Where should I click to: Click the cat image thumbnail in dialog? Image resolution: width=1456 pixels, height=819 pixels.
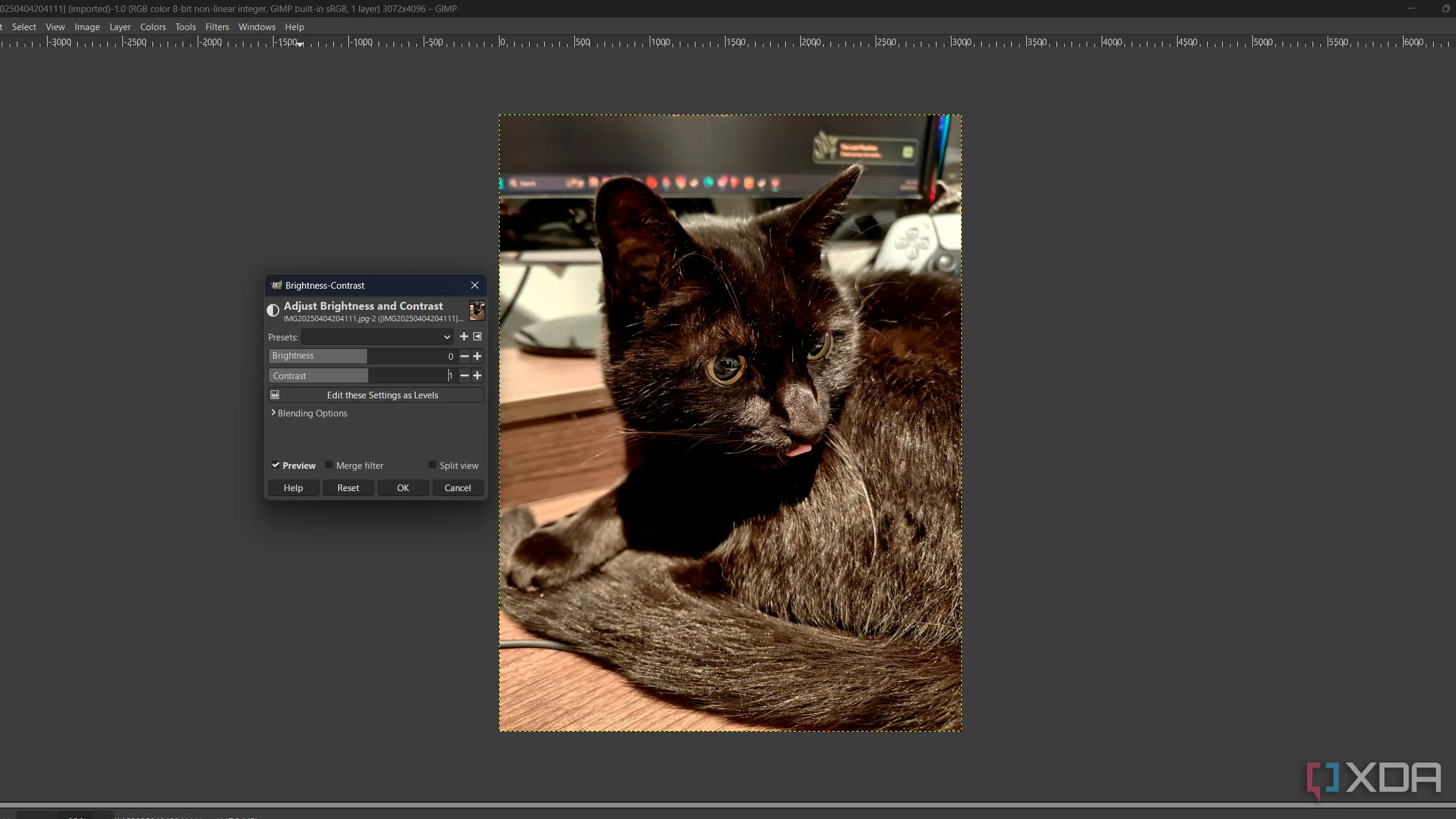coord(477,310)
